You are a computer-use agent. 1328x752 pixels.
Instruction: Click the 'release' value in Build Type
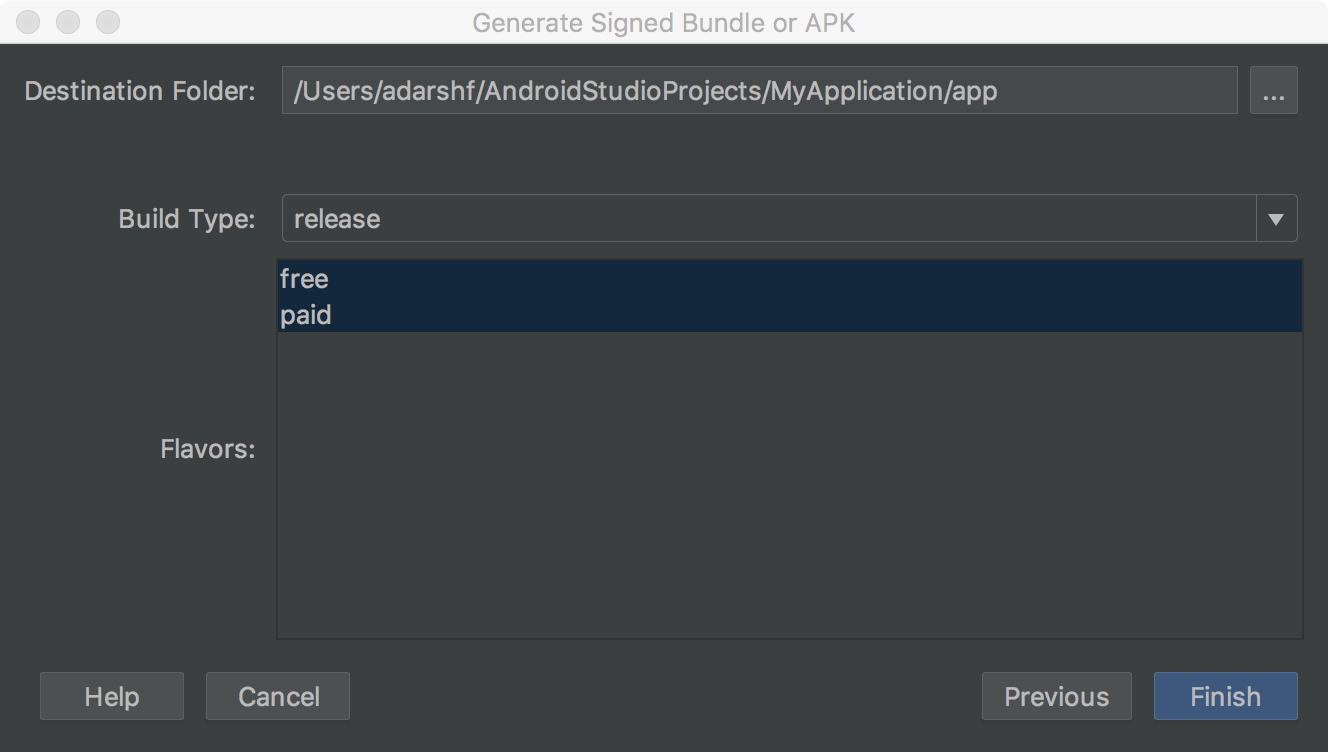point(337,219)
